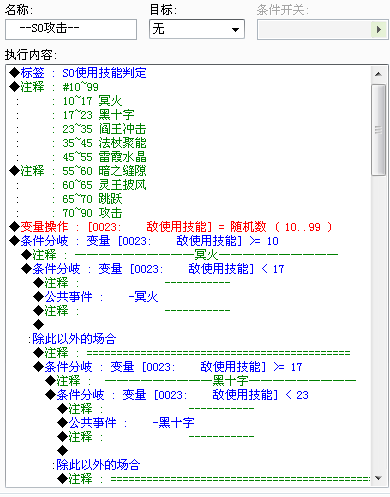The height and width of the screenshot is (497, 390).
Task: Click the 条件开关 arrow button
Action: (379, 29)
